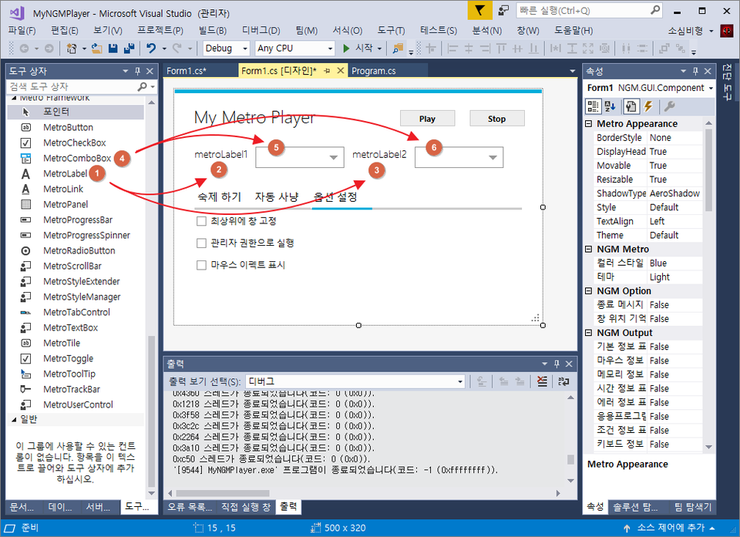740x537 pixels.
Task: Switch to the '자동 사냥' tab in the form
Action: click(277, 197)
